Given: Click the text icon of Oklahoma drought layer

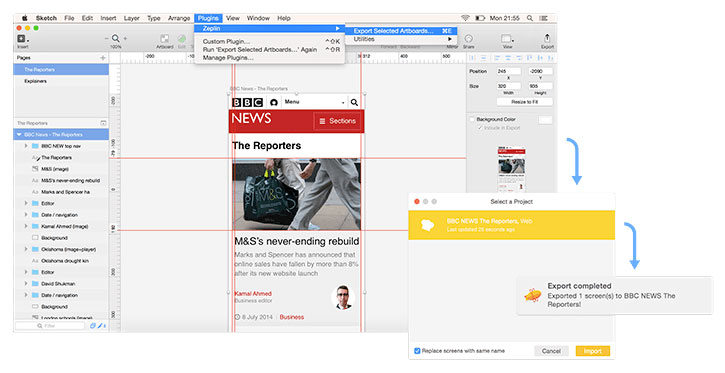Looking at the screenshot, I should (35, 261).
